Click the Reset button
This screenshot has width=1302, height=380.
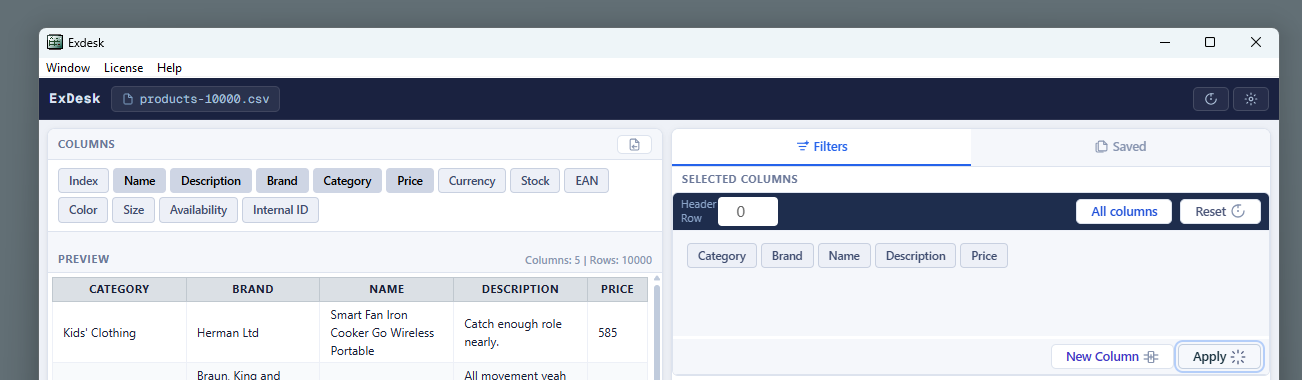1220,211
